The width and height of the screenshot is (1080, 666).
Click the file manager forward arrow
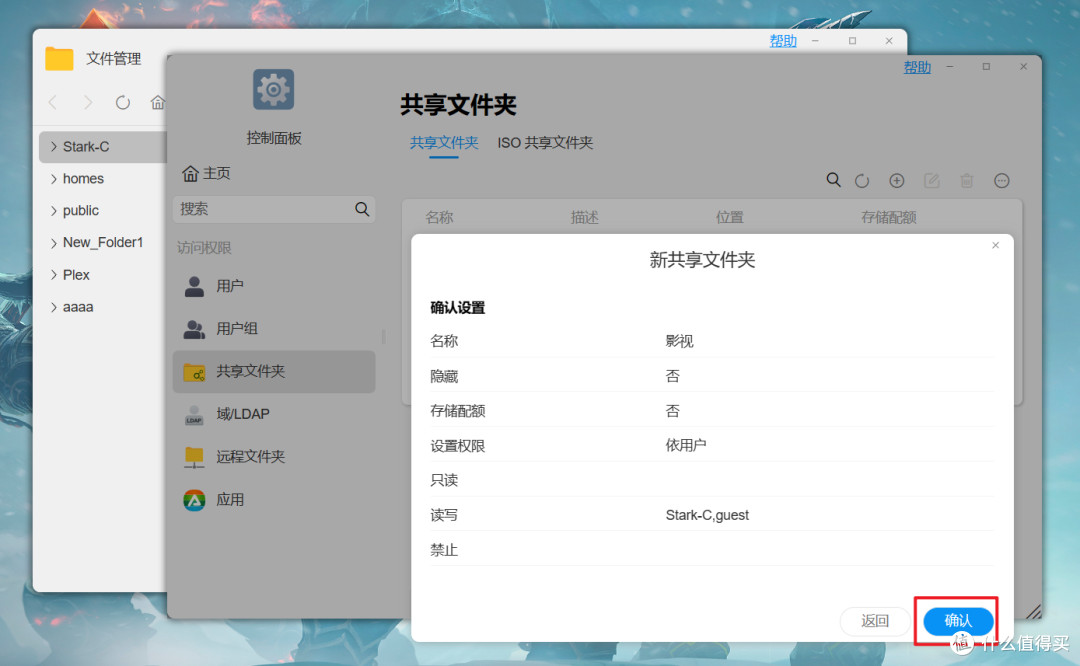point(88,103)
